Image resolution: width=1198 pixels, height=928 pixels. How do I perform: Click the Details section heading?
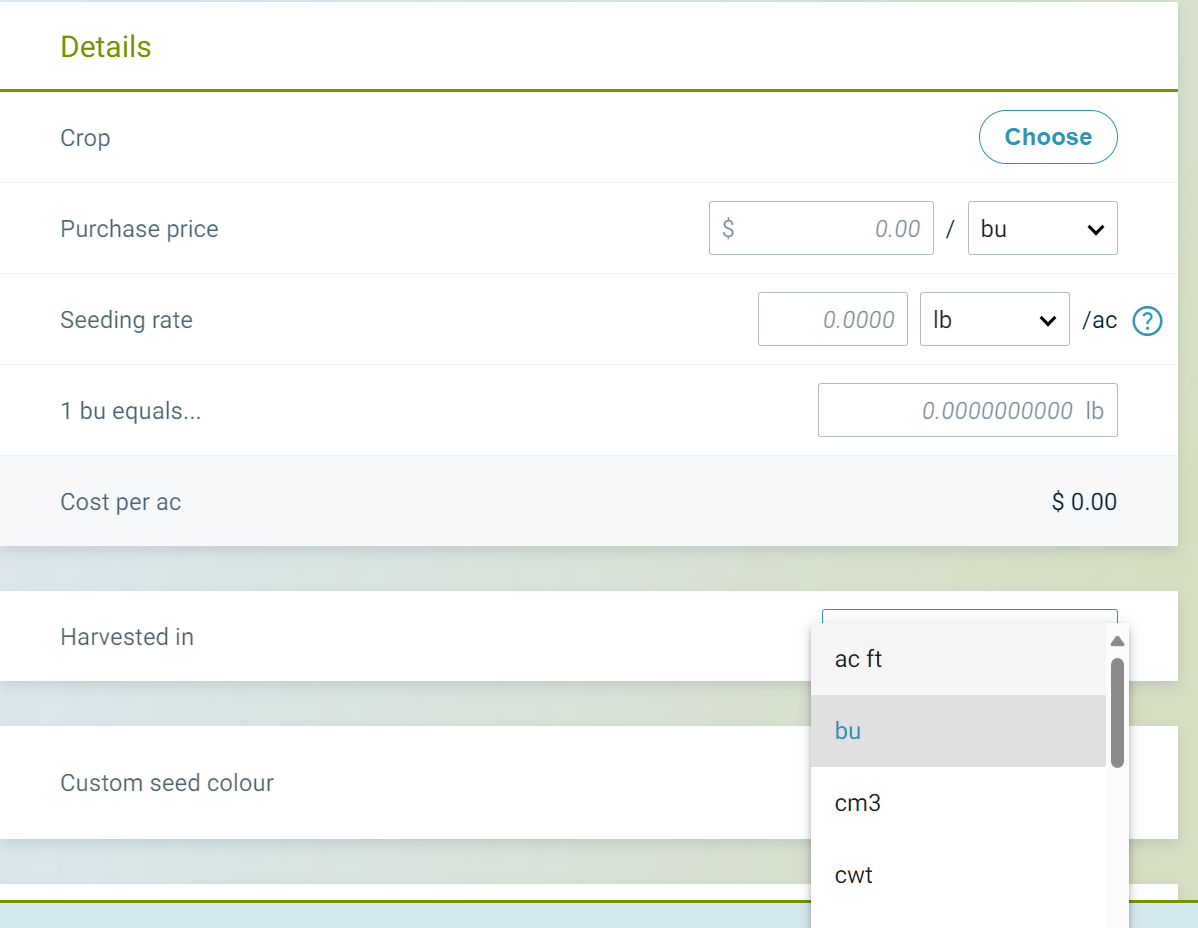point(106,47)
